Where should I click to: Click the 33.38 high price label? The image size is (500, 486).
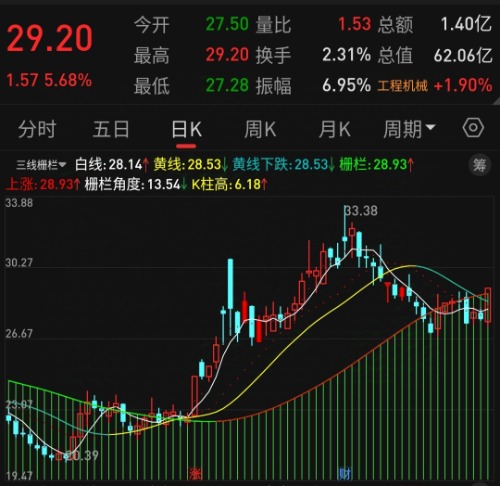click(x=361, y=211)
